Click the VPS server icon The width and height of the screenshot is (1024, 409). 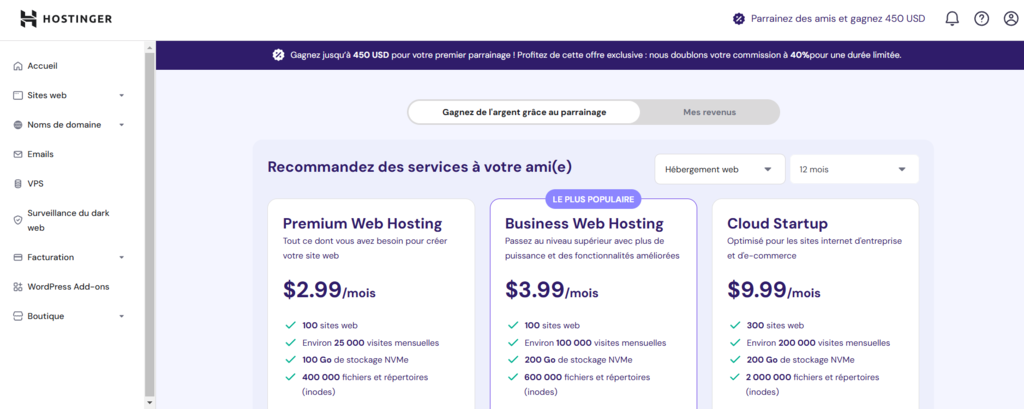click(18, 184)
